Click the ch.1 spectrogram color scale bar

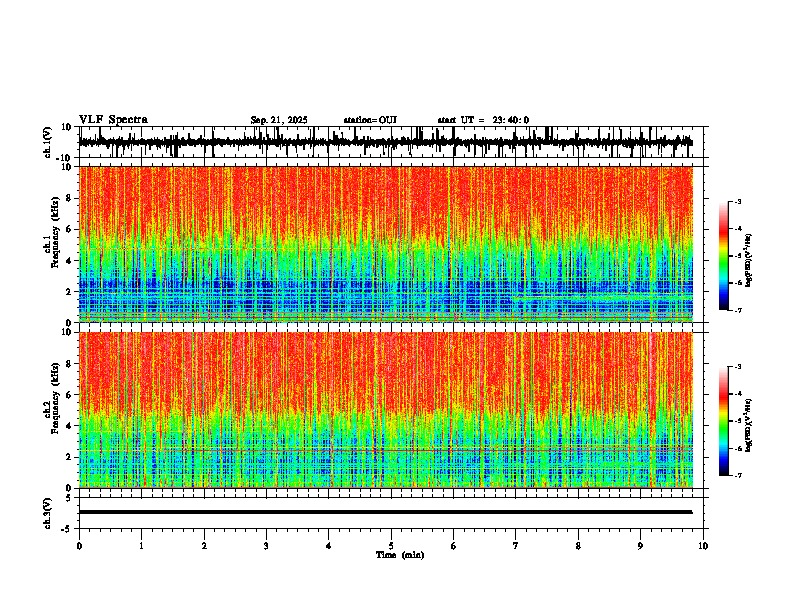point(724,256)
